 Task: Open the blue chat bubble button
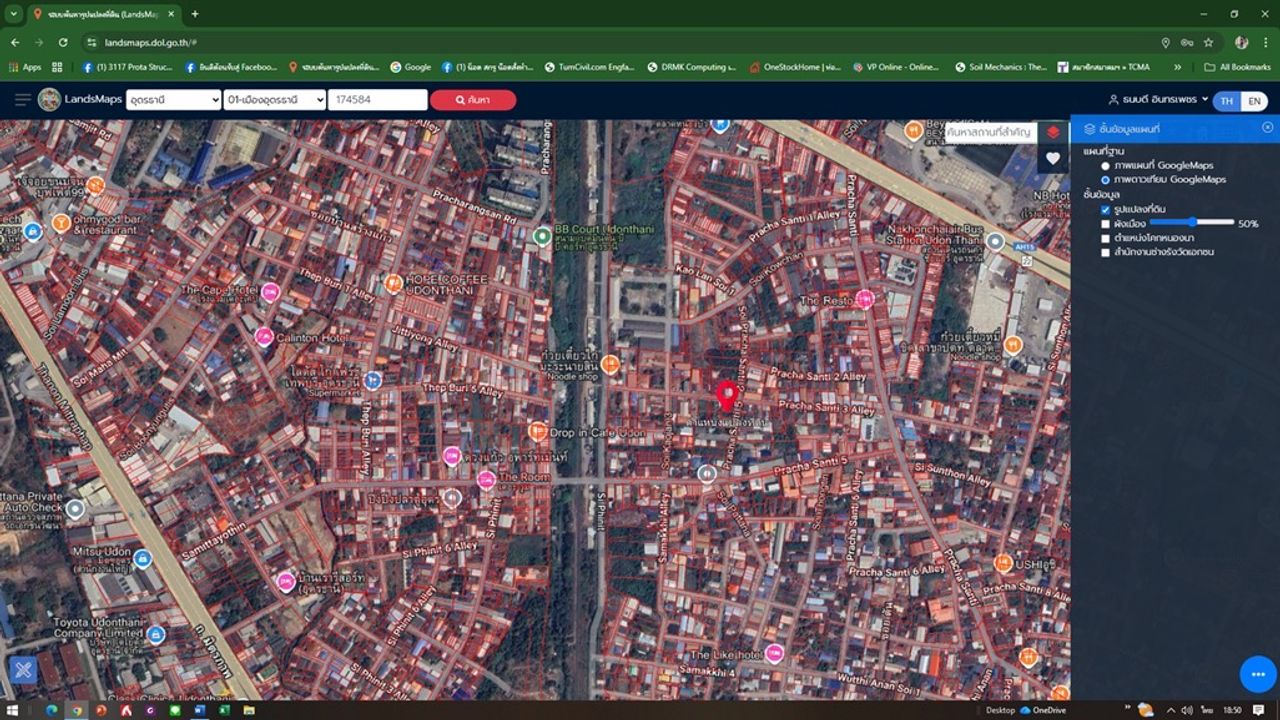[1258, 674]
